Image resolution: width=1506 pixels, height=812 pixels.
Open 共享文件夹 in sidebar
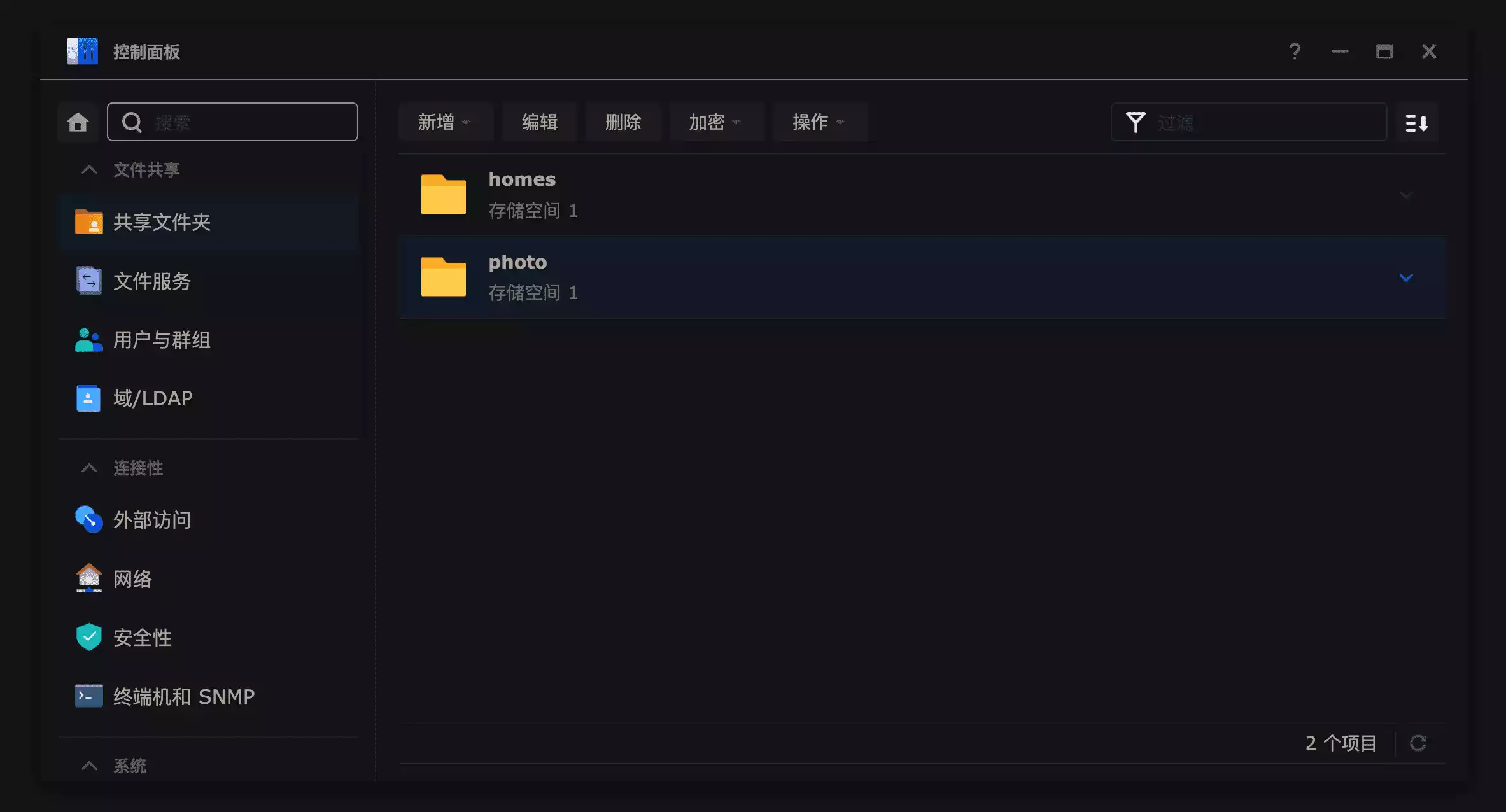click(x=162, y=222)
